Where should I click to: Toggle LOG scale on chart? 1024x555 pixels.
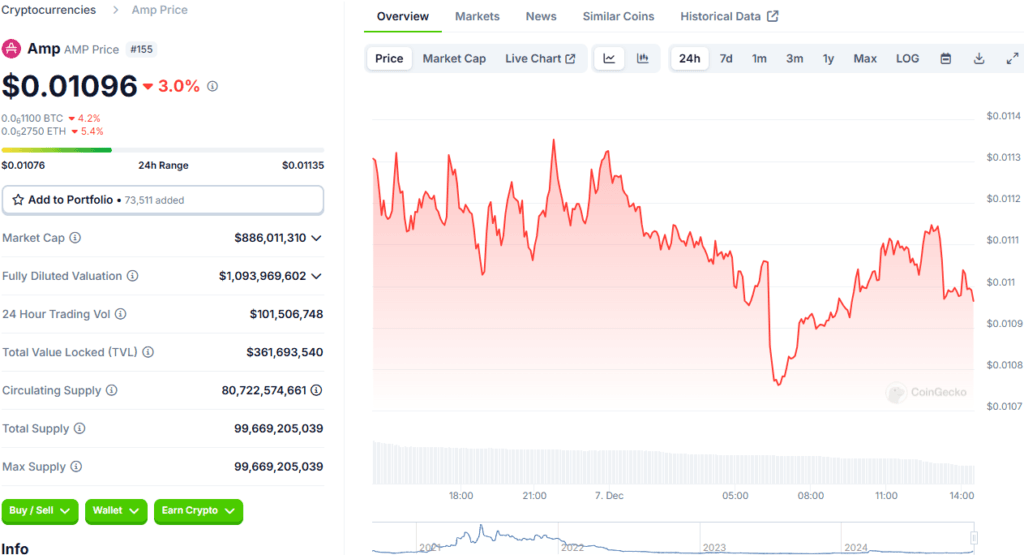click(907, 58)
